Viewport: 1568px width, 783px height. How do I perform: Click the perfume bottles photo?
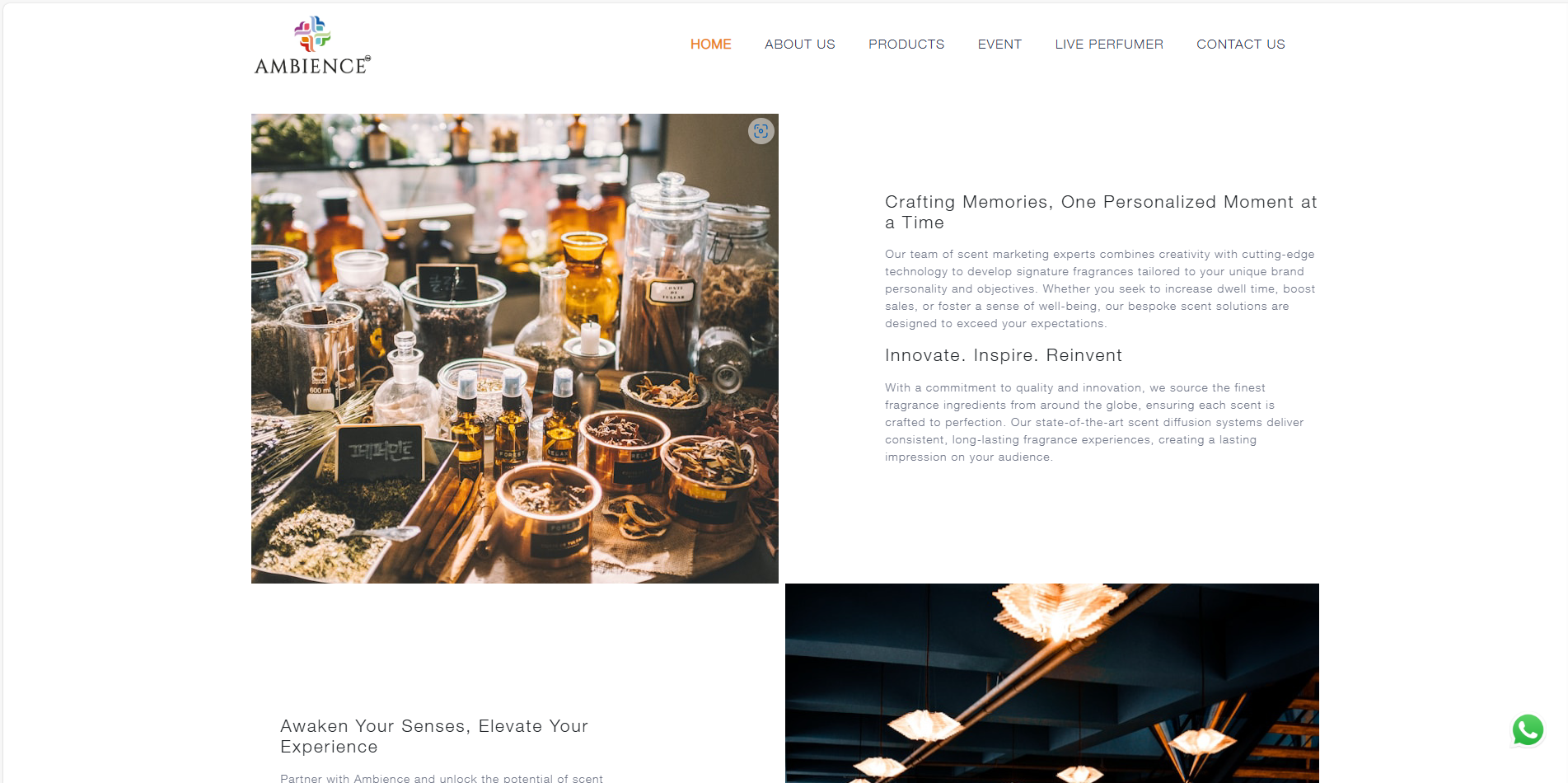[515, 349]
